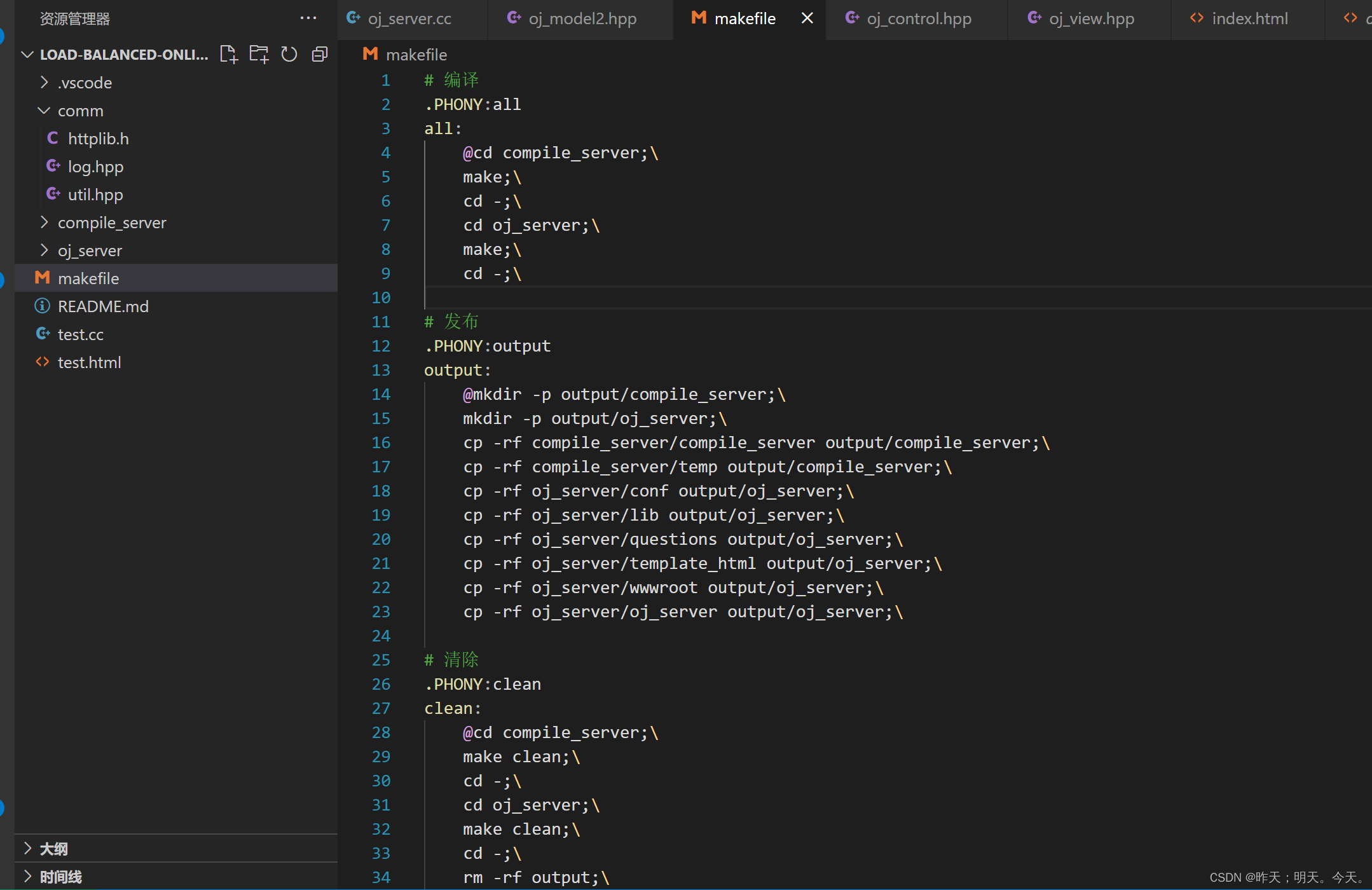
Task: Select the makefile editor tab
Action: (750, 19)
